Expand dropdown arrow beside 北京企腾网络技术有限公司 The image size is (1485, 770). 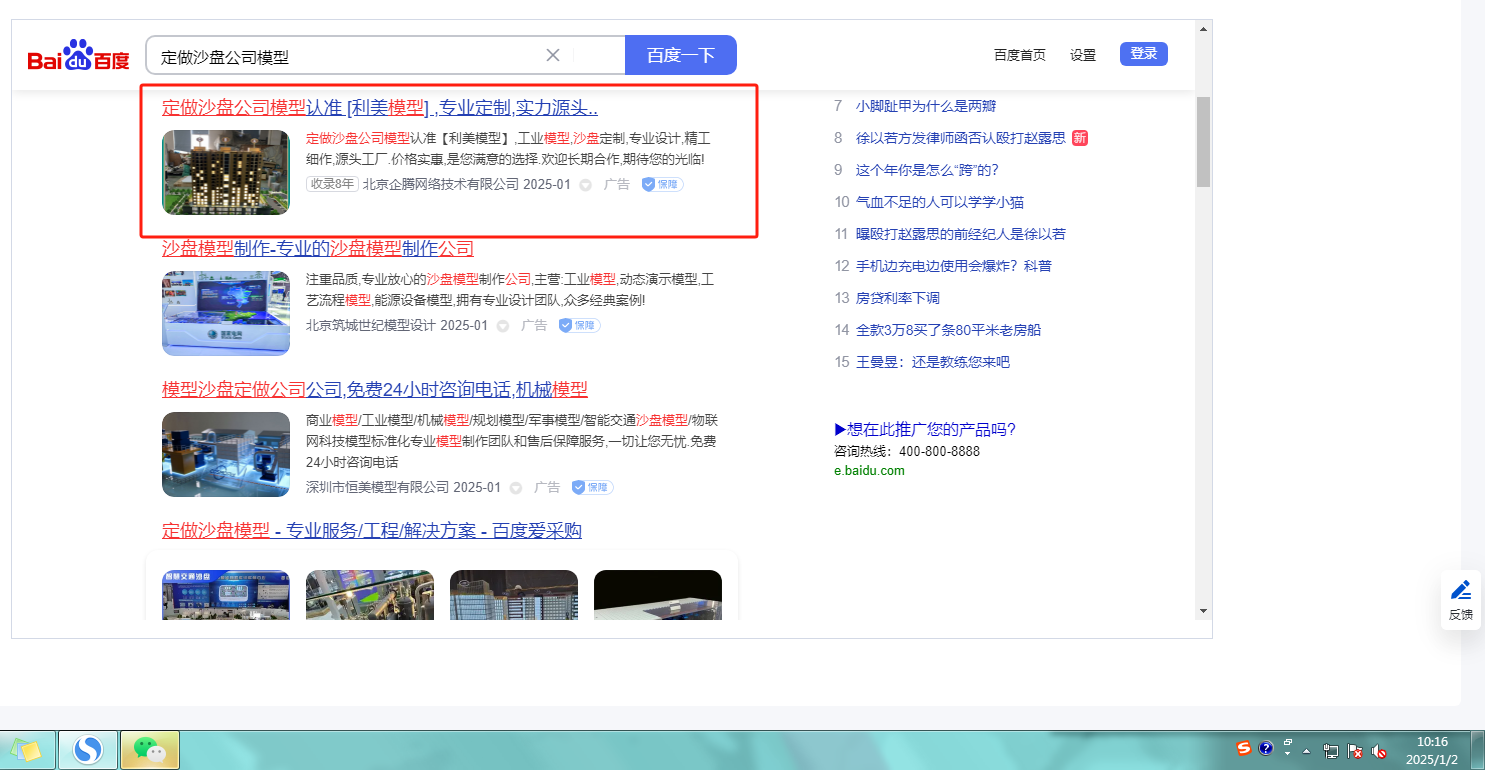pos(586,185)
